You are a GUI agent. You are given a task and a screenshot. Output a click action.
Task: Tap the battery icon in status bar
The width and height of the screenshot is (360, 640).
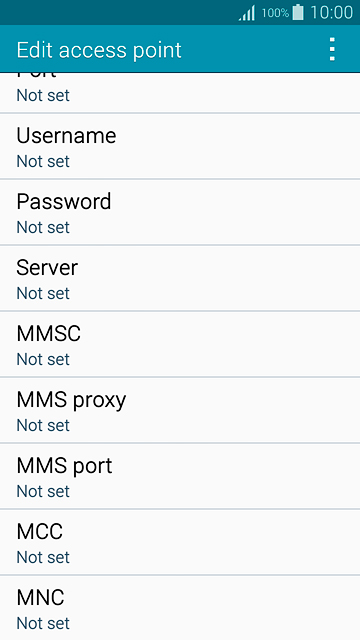click(298, 12)
